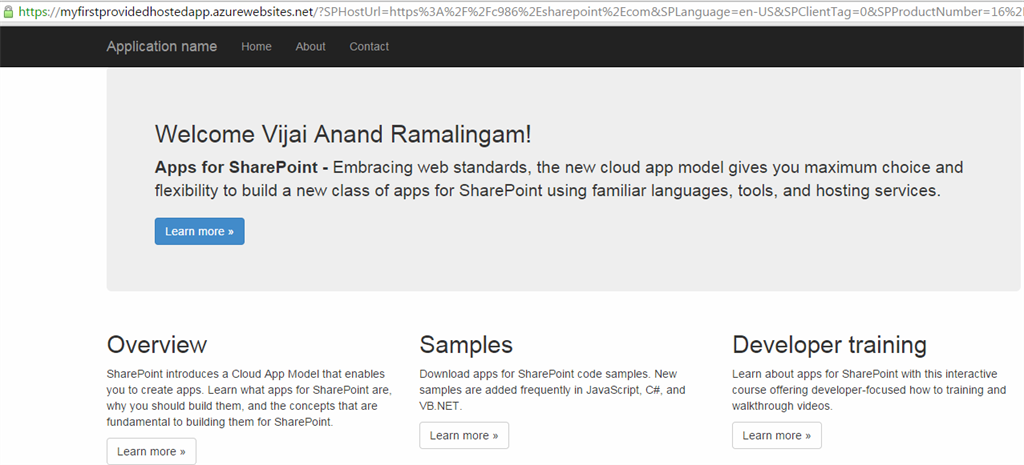Go to the Home nav item

pos(256,46)
